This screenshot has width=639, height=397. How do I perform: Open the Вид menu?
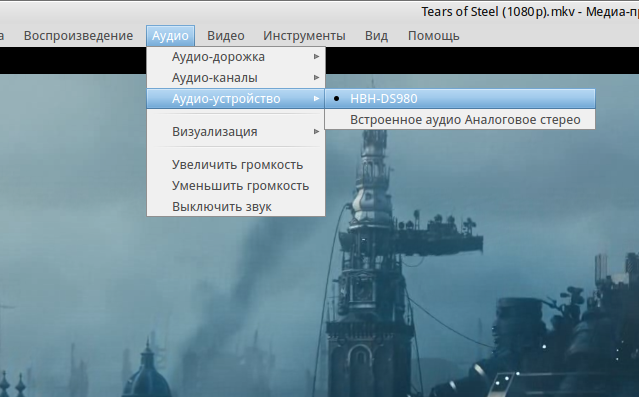pyautogui.click(x=376, y=36)
